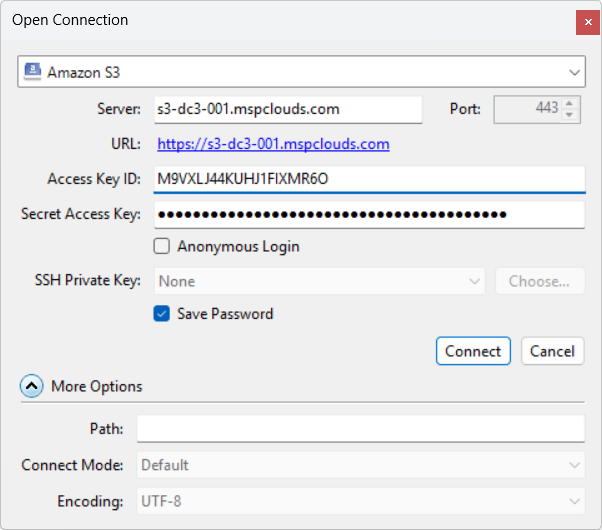The width and height of the screenshot is (602, 530).
Task: Enable the Anonymous Login checkbox
Action: 161,246
